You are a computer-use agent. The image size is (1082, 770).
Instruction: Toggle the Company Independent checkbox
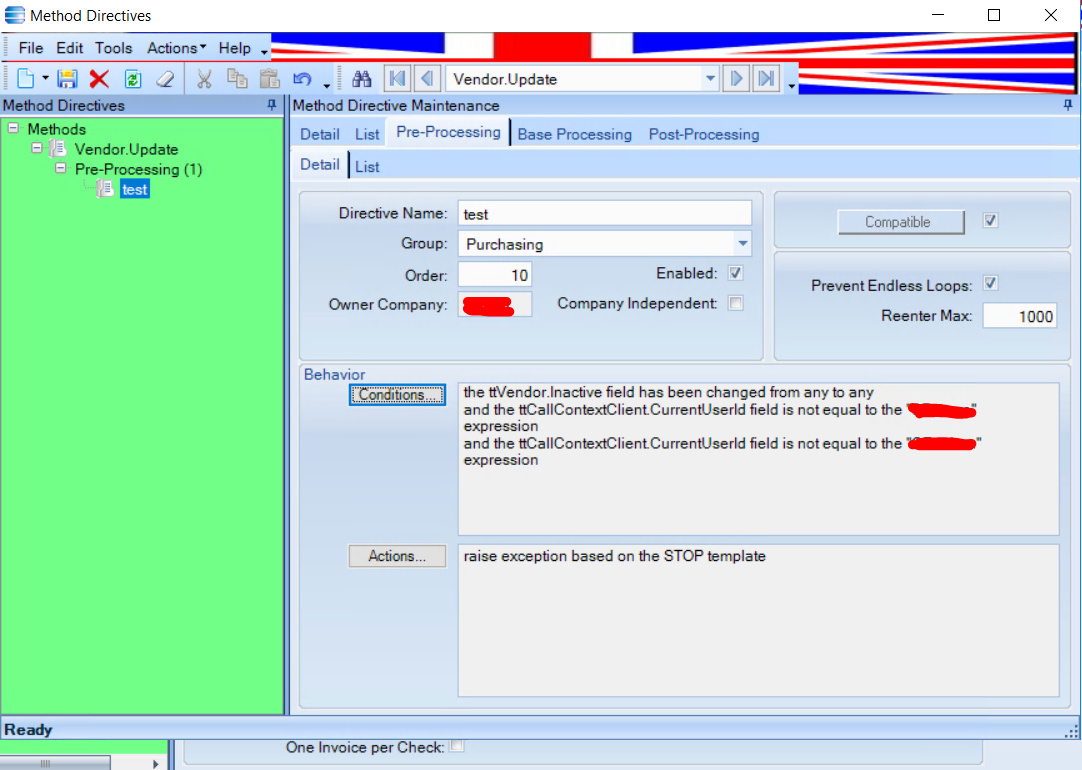coord(736,303)
